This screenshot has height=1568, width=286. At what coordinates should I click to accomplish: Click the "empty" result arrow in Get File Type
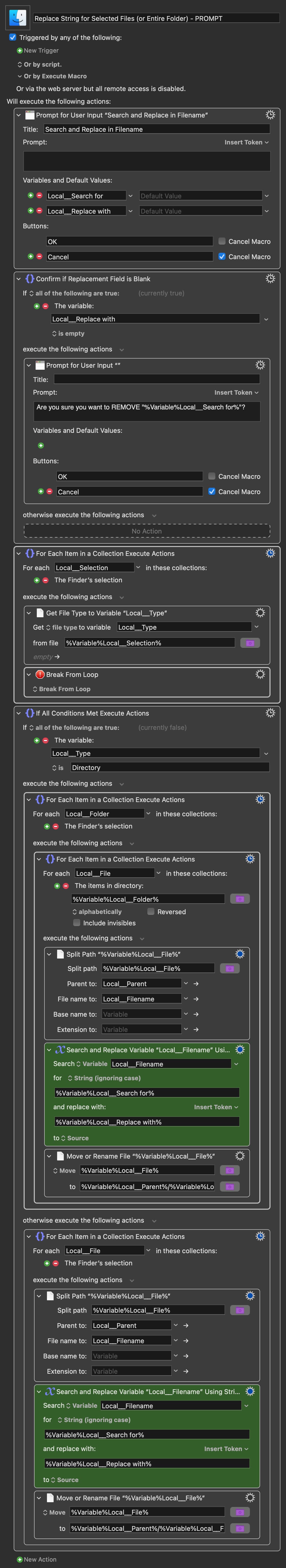tap(57, 657)
